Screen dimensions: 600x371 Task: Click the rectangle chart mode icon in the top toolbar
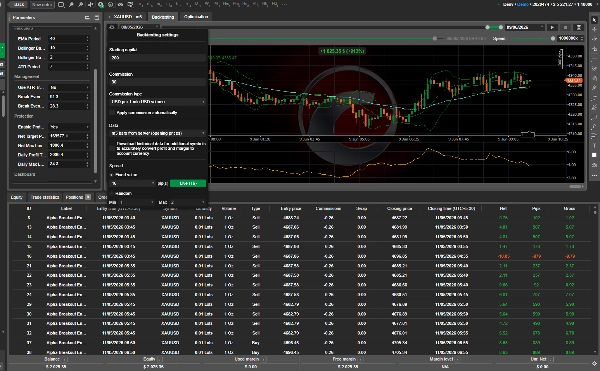click(61, 5)
